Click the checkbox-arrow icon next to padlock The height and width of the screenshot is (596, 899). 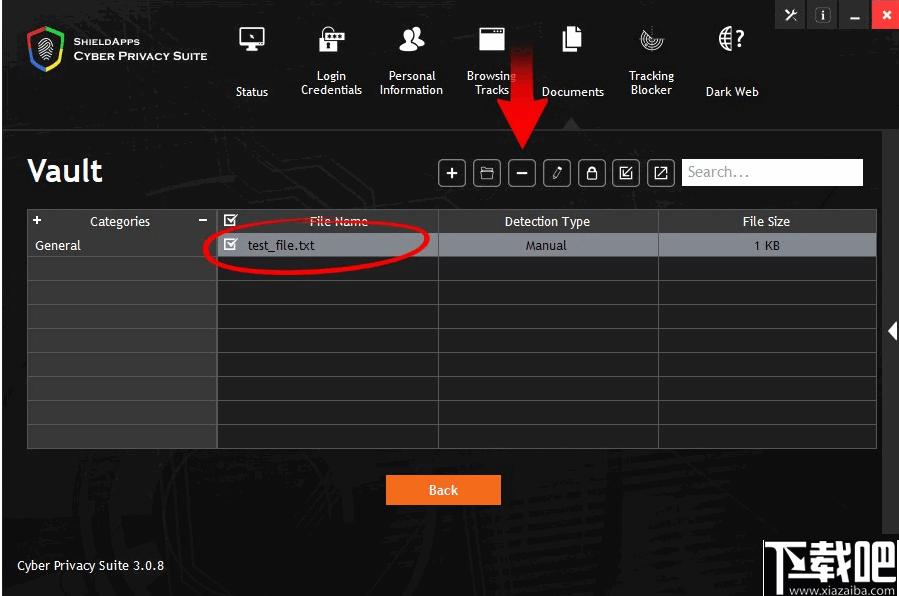[626, 172]
